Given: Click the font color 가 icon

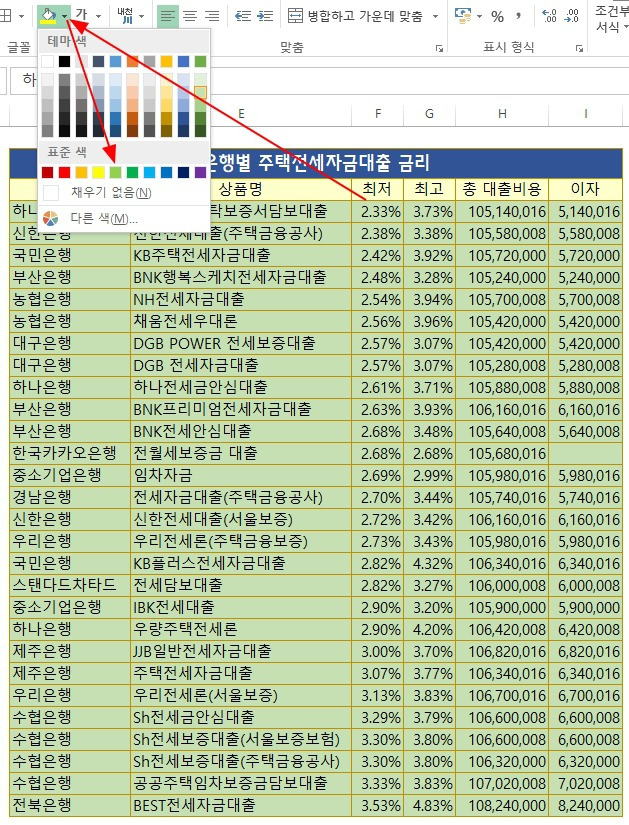Looking at the screenshot, I should [82, 15].
